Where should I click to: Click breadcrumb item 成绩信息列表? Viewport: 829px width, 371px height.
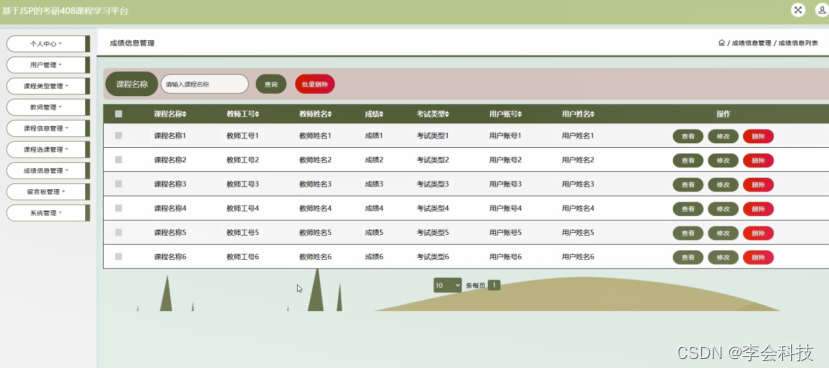[x=798, y=43]
